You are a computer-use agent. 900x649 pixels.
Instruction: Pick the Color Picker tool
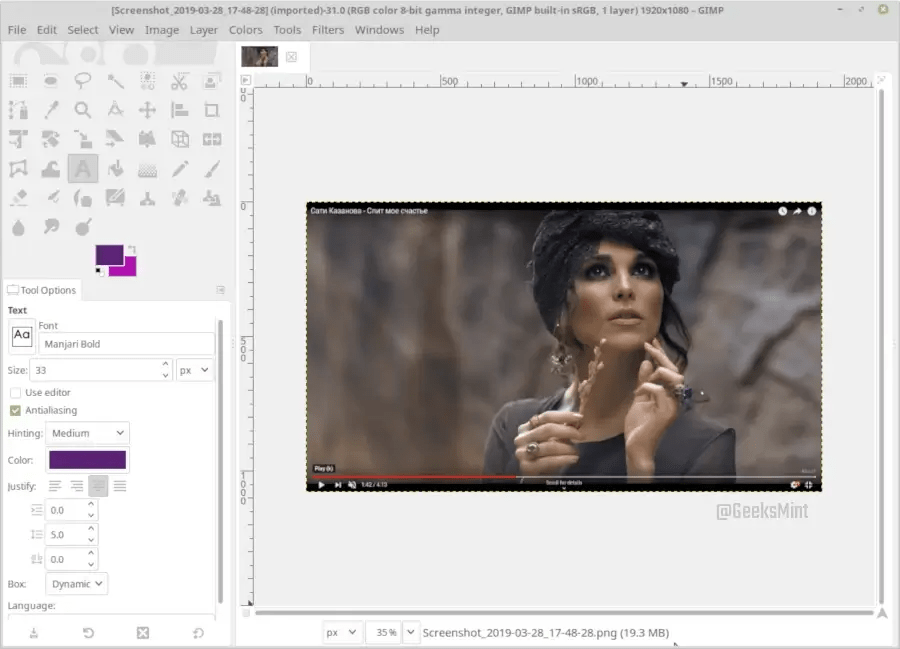point(50,110)
